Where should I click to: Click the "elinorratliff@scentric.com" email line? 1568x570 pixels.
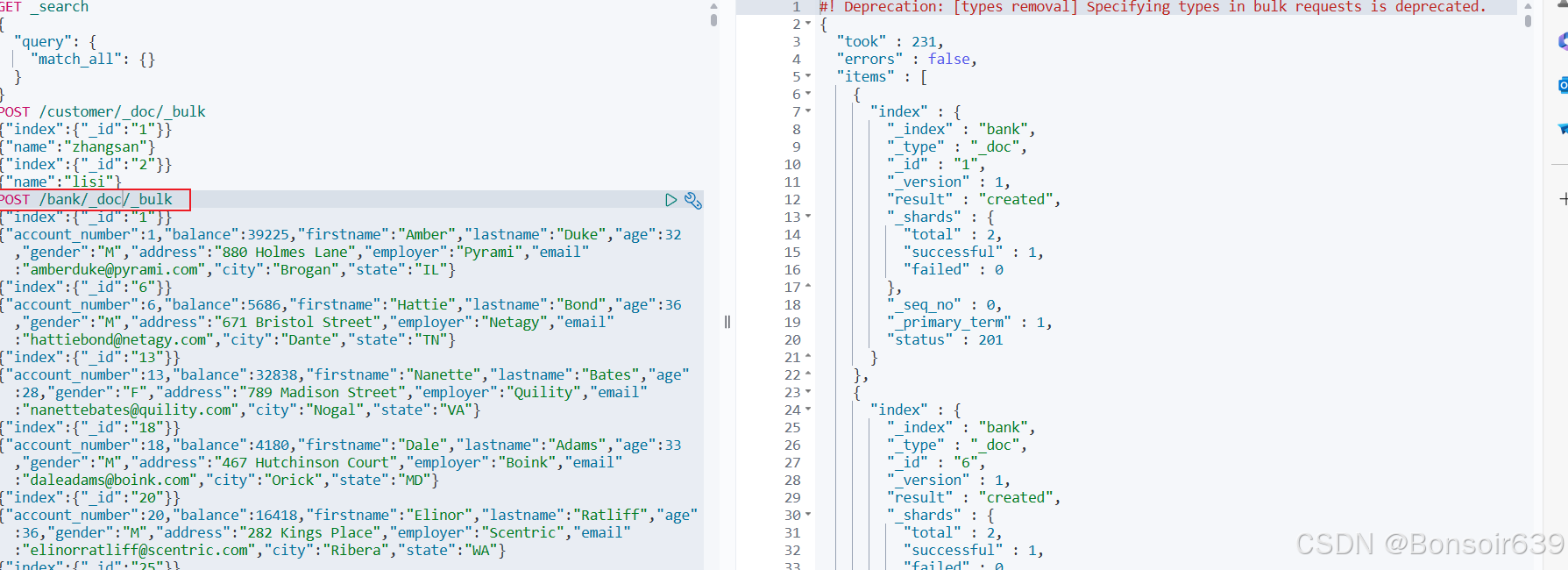click(260, 551)
